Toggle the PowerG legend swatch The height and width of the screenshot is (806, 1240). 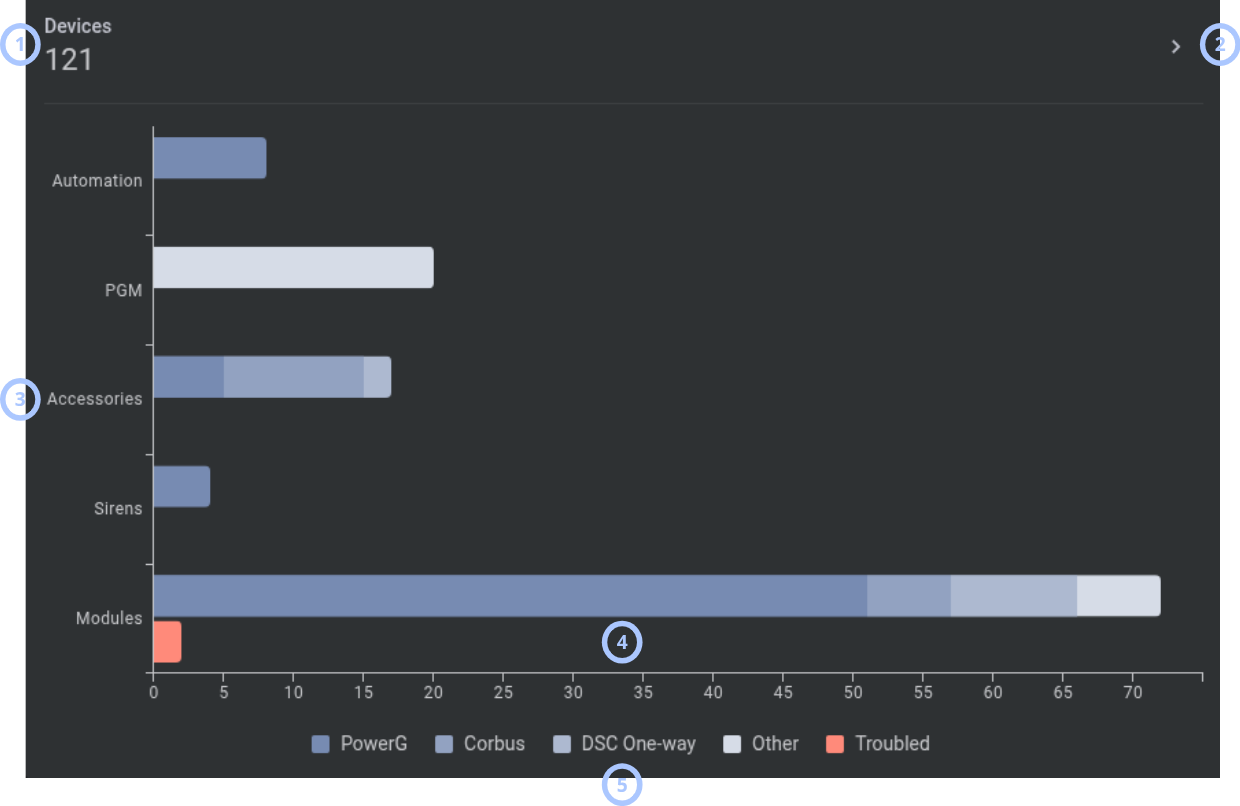coord(321,744)
